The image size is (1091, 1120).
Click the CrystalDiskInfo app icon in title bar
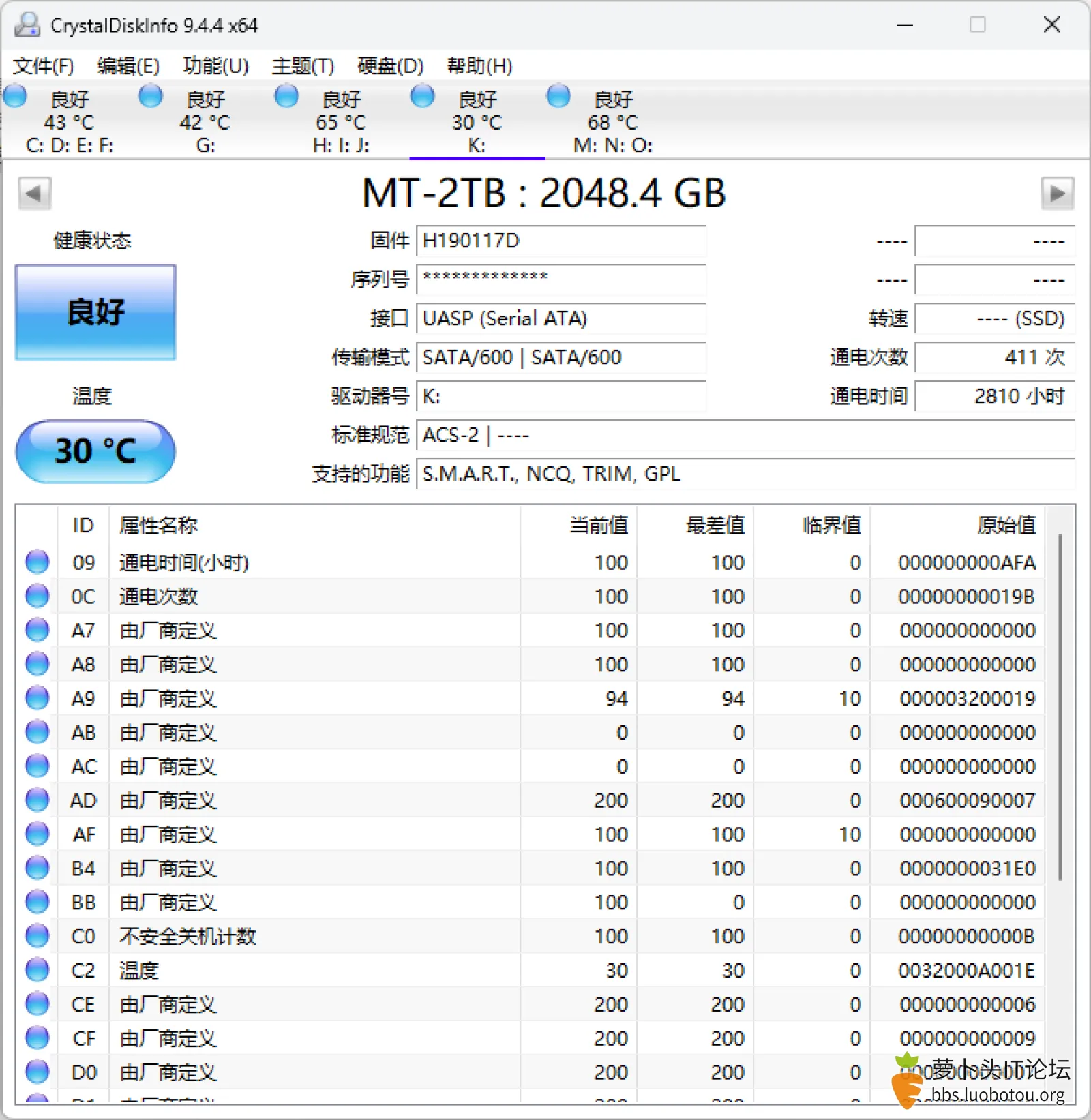[27, 25]
